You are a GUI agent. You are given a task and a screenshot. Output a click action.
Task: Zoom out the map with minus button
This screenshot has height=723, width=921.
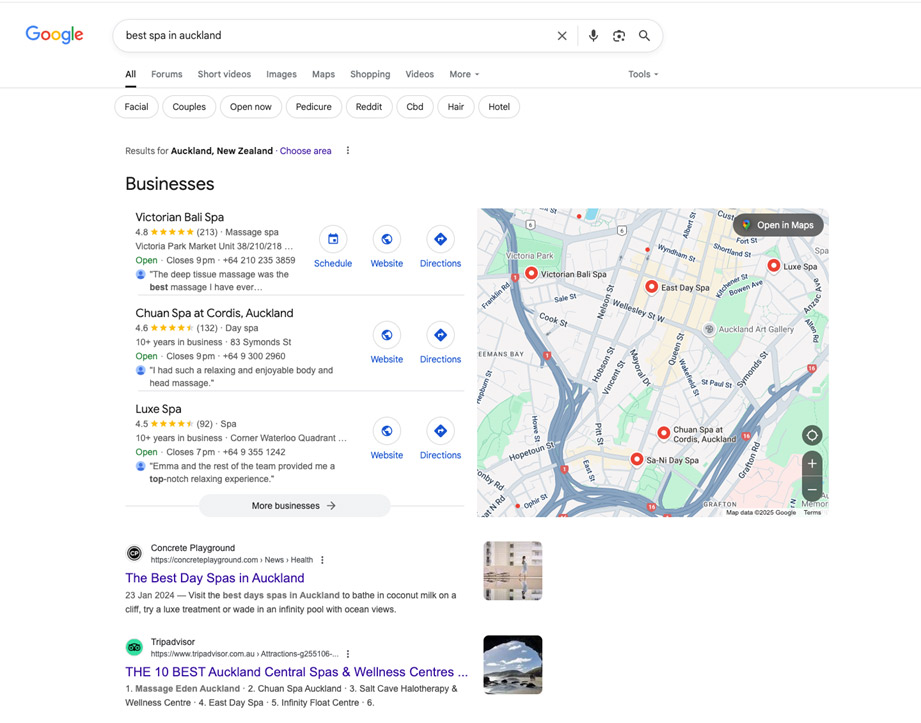coord(812,489)
